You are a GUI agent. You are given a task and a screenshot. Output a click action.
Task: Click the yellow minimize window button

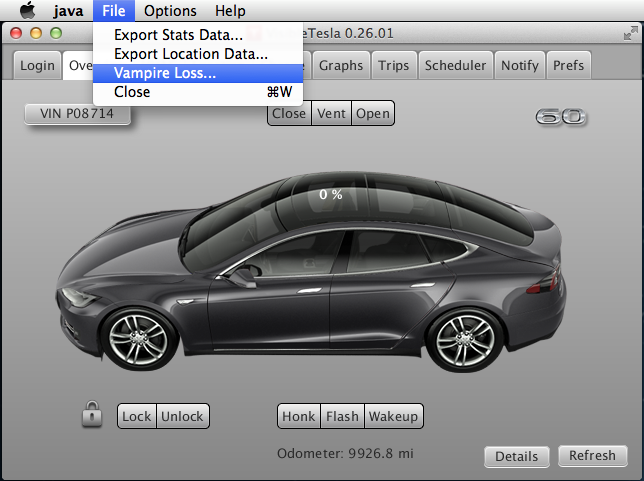click(36, 33)
